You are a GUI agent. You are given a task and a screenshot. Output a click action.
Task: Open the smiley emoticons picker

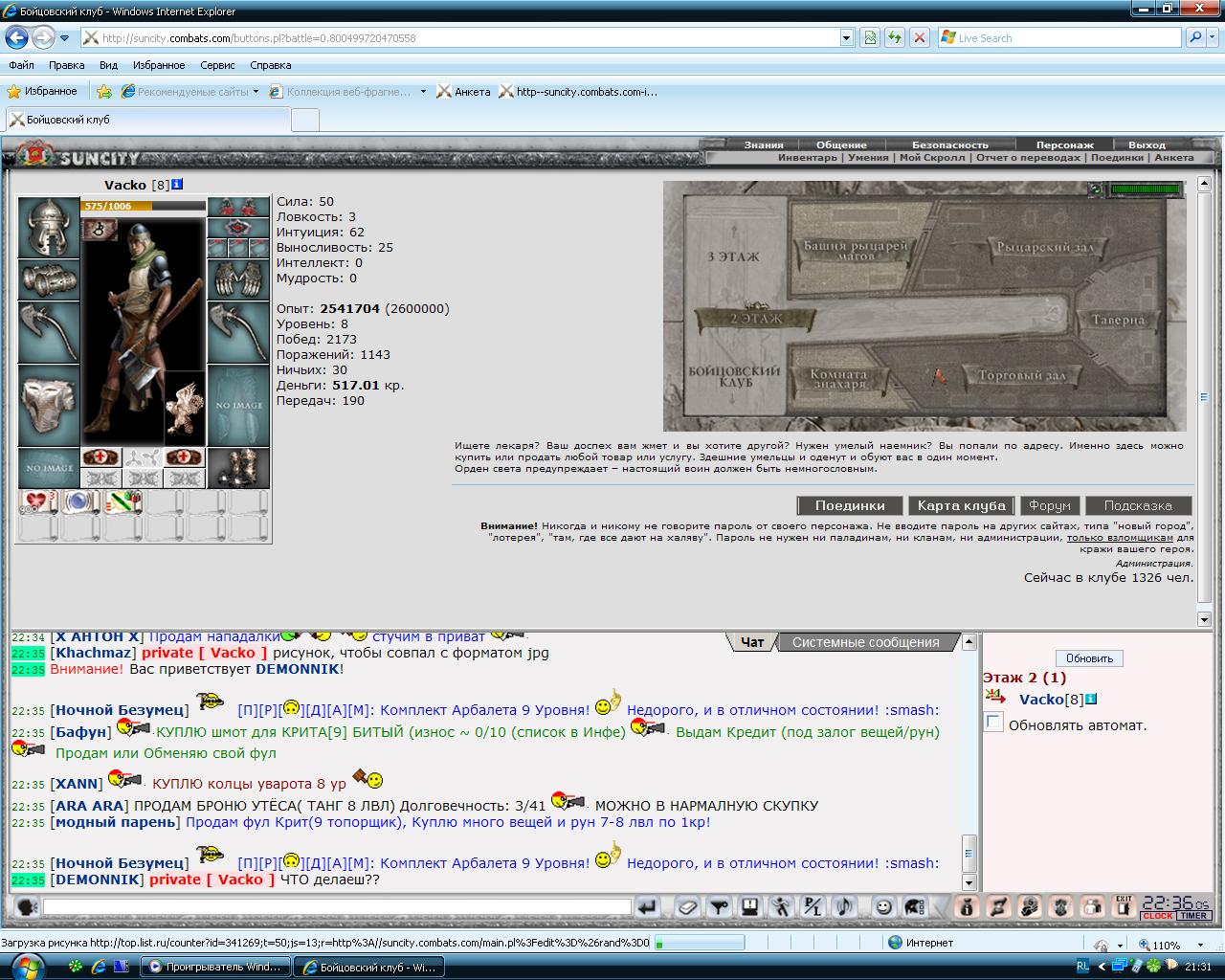pyautogui.click(x=883, y=906)
